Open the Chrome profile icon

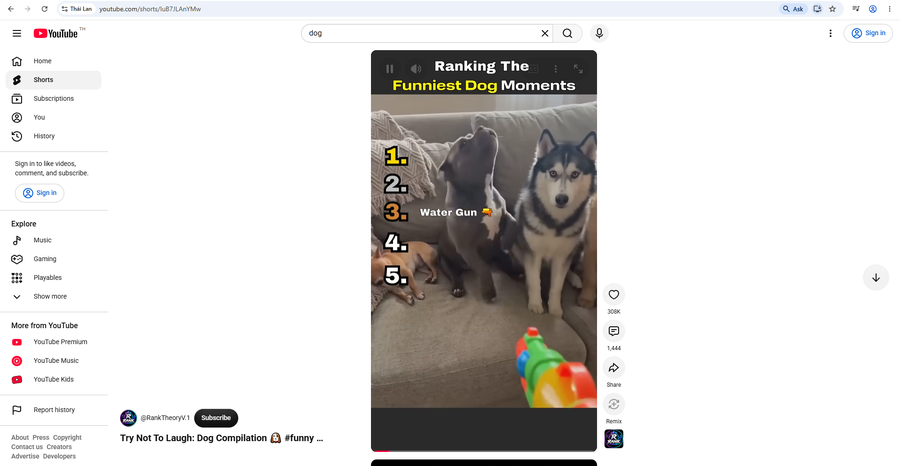coord(872,9)
